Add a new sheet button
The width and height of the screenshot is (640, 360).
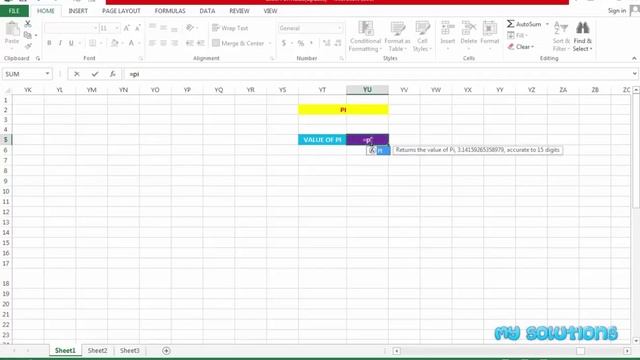[166, 351]
